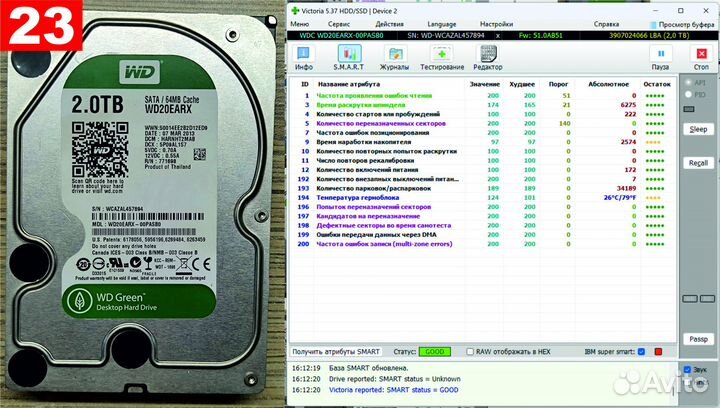The width and height of the screenshot is (720, 408).
Task: Click log line База SMART обновлена
Action: [368, 368]
